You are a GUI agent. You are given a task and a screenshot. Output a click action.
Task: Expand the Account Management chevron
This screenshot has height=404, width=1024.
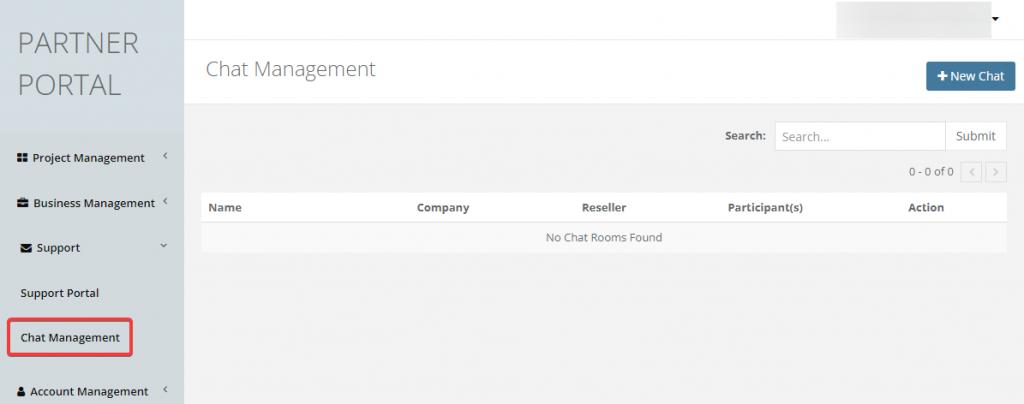pos(164,390)
